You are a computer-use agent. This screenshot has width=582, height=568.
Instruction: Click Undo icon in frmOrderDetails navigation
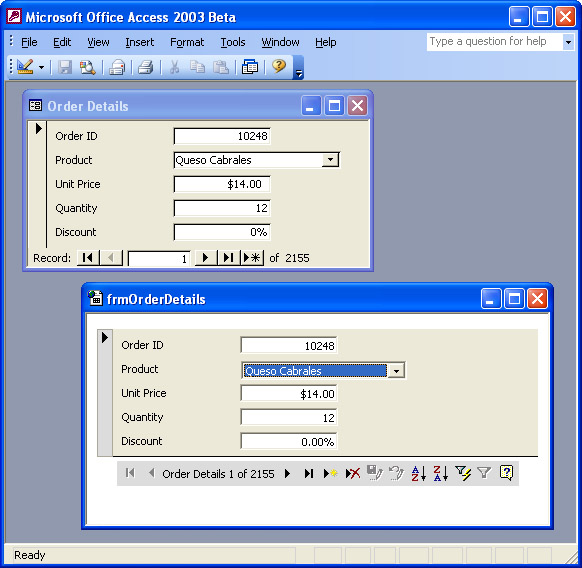click(396, 473)
